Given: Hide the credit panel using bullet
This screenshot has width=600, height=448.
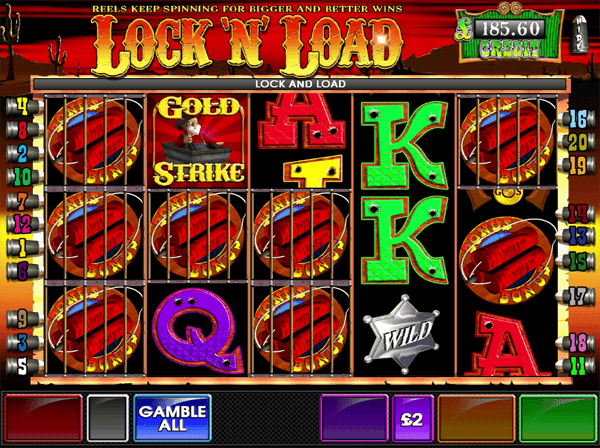Looking at the screenshot, I should click(x=580, y=34).
